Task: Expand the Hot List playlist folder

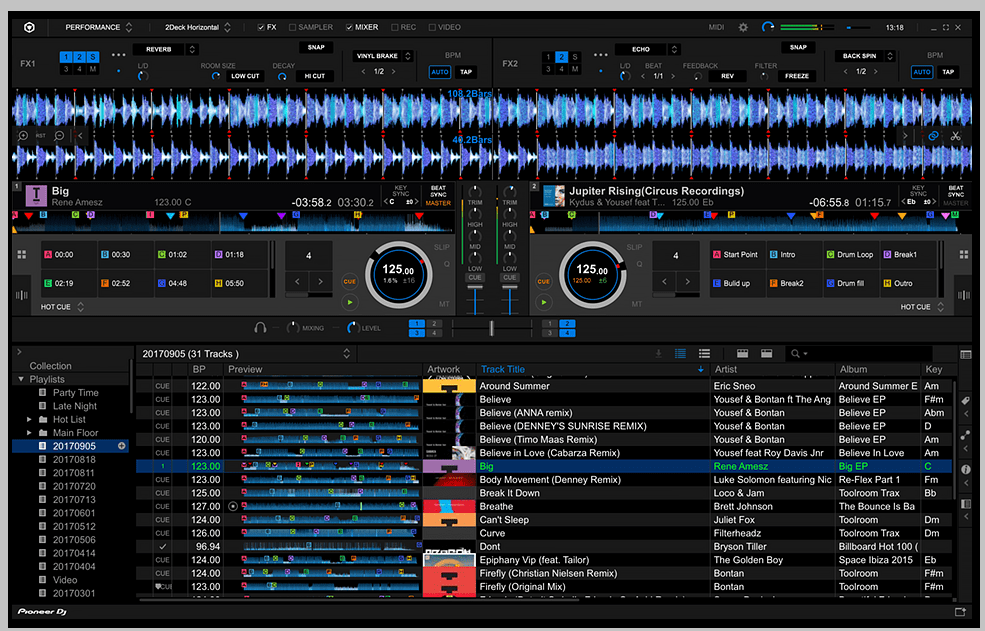Action: (x=29, y=419)
